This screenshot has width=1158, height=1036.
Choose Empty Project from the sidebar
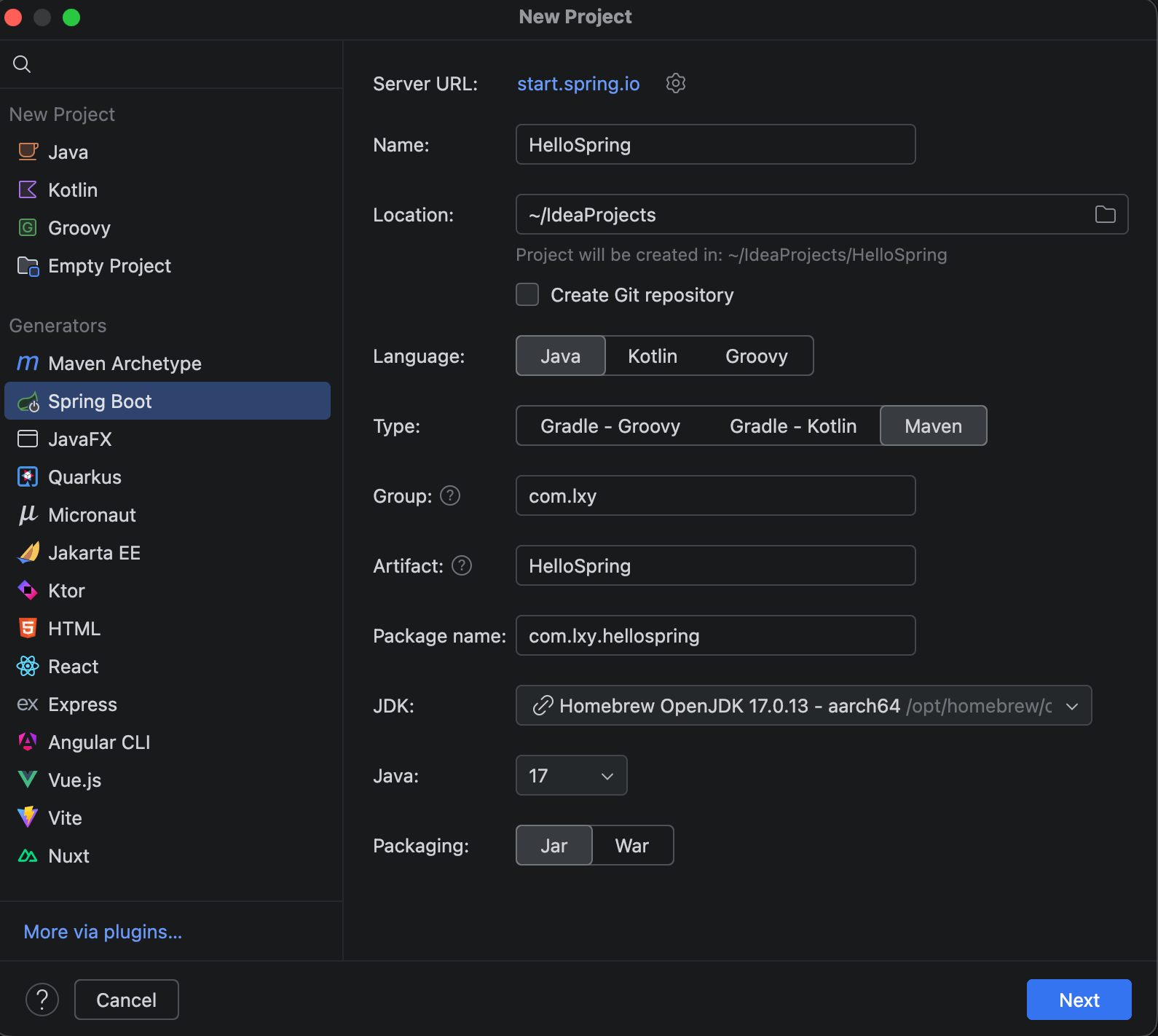coord(109,266)
